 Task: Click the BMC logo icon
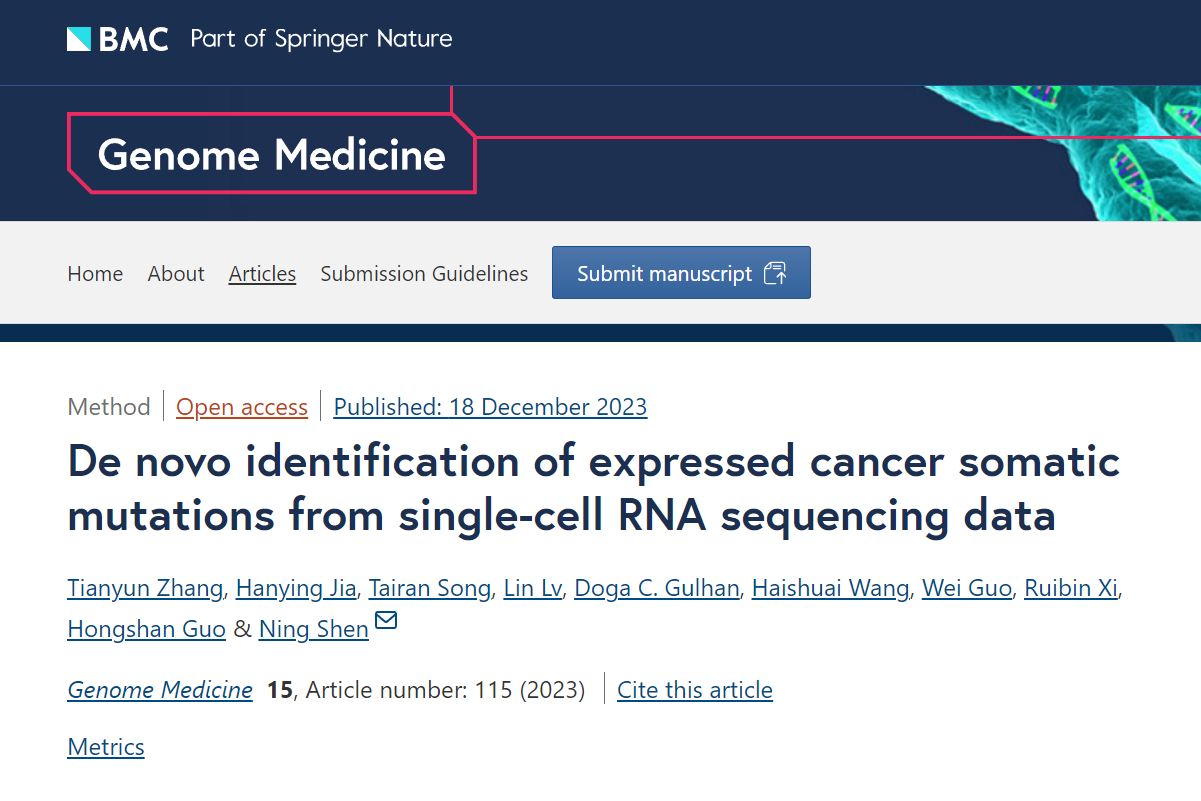click(x=79, y=39)
